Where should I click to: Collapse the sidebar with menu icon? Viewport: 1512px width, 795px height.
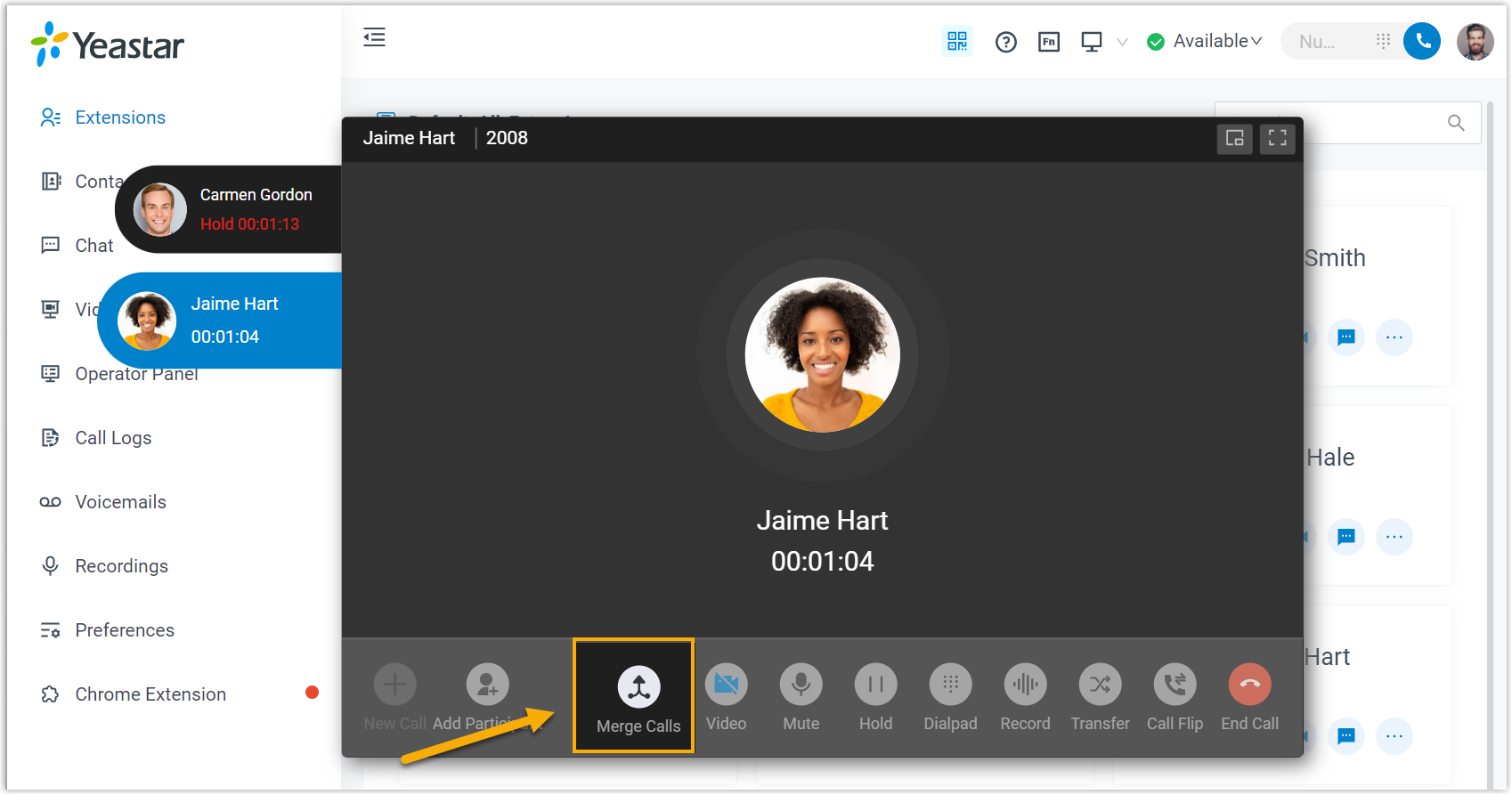tap(374, 37)
